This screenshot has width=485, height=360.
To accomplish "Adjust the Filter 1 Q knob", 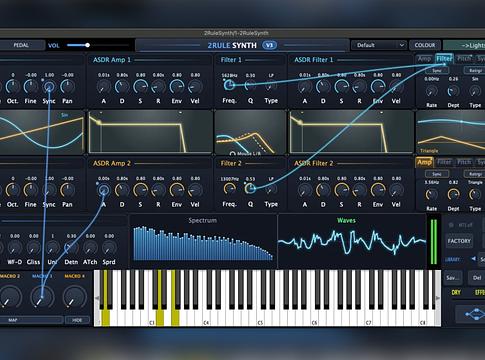I will point(250,86).
